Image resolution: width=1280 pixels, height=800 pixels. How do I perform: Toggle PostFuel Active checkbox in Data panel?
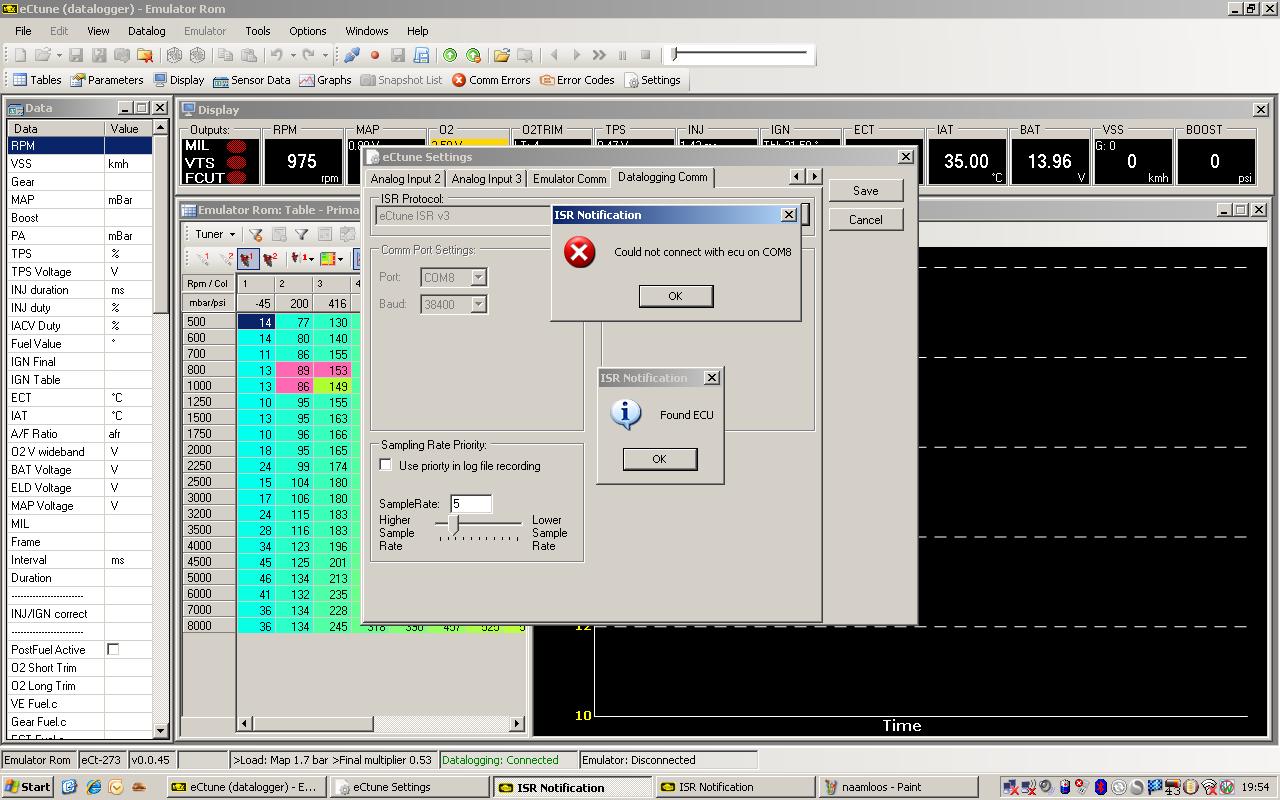click(x=113, y=650)
